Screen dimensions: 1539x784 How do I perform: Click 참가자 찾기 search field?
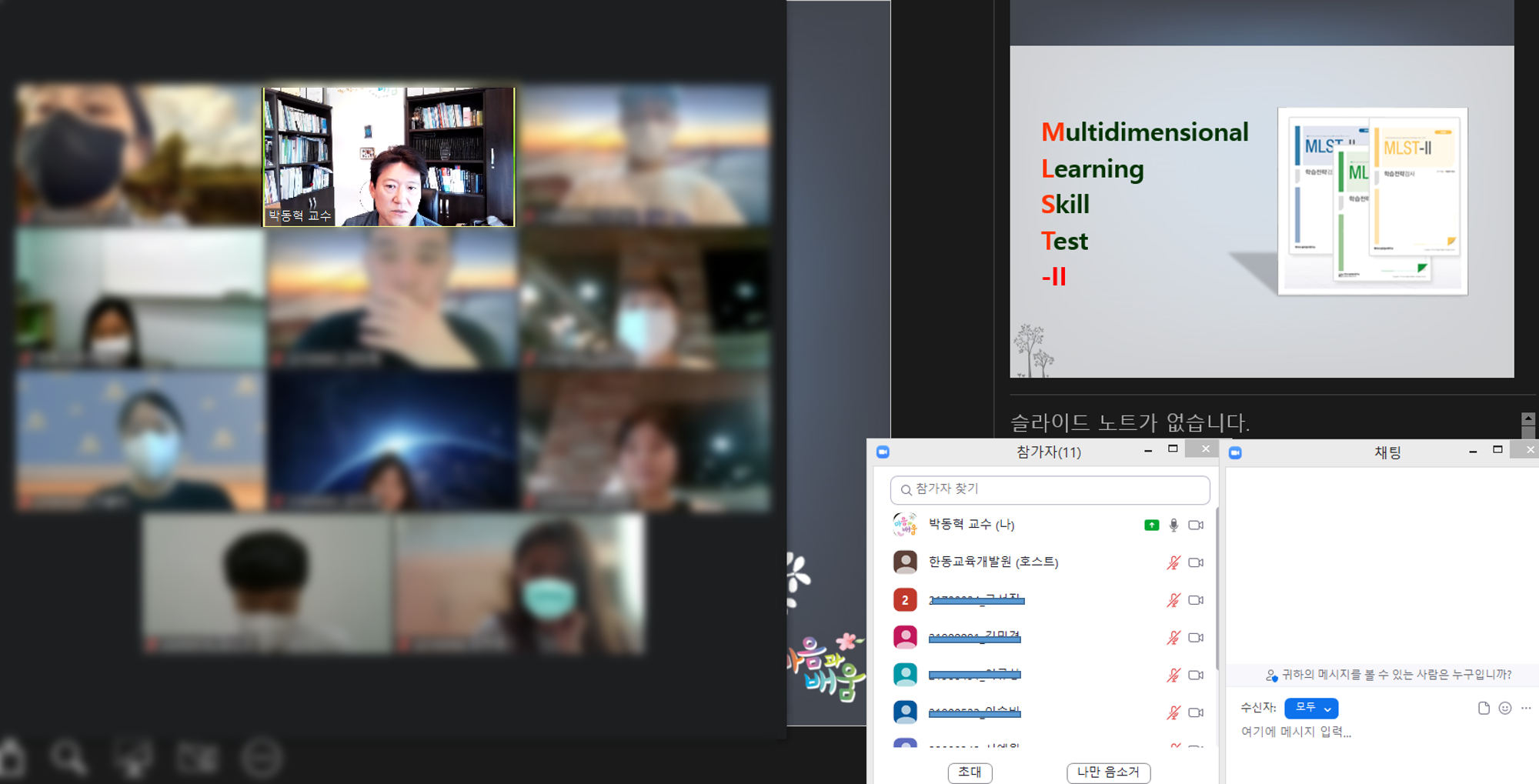[1050, 489]
